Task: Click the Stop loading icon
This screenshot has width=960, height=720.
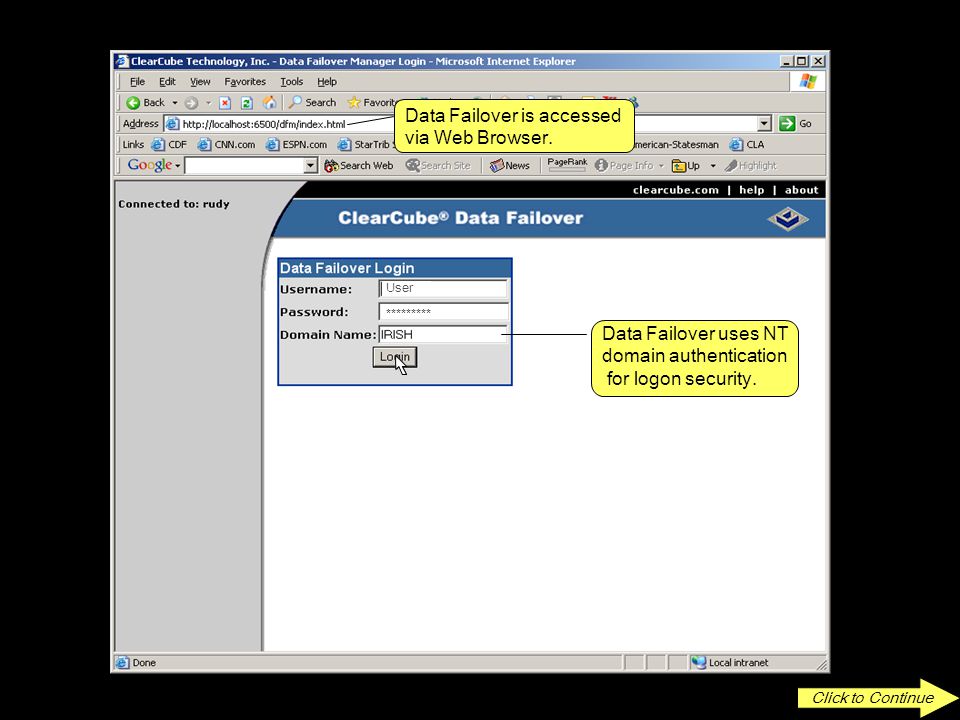Action: pos(225,103)
